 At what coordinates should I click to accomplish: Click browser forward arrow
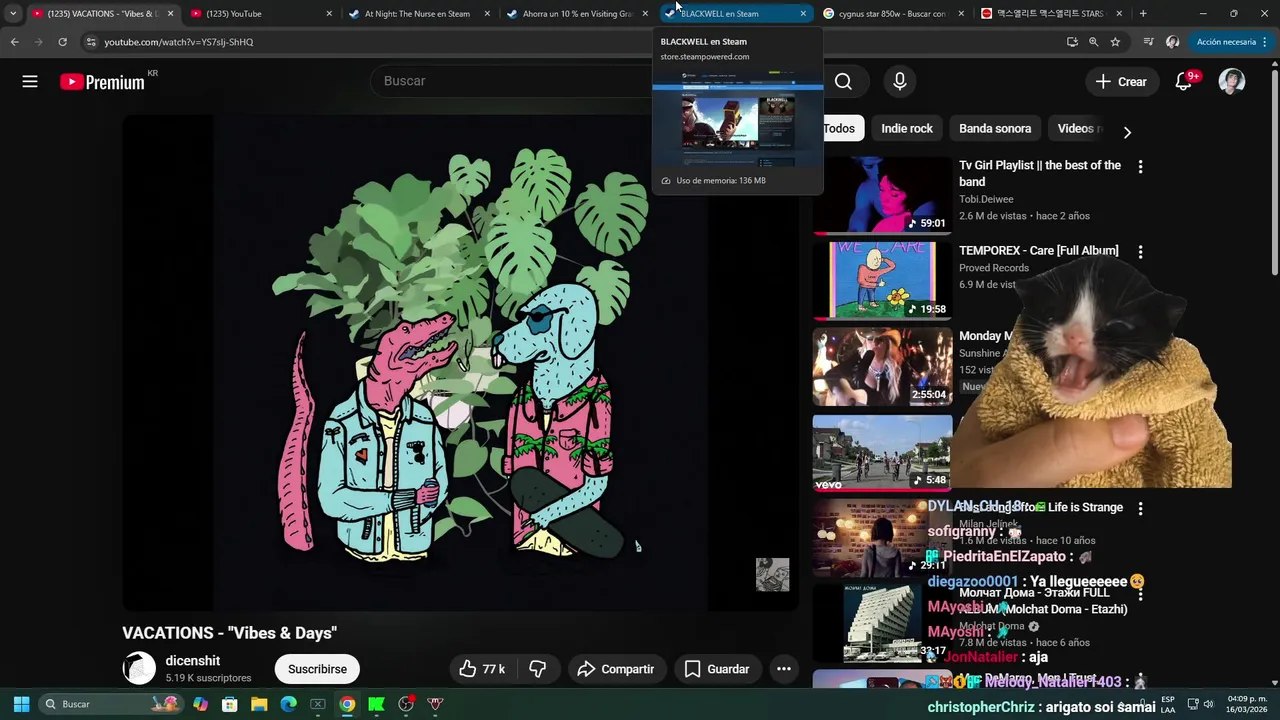pyautogui.click(x=38, y=42)
